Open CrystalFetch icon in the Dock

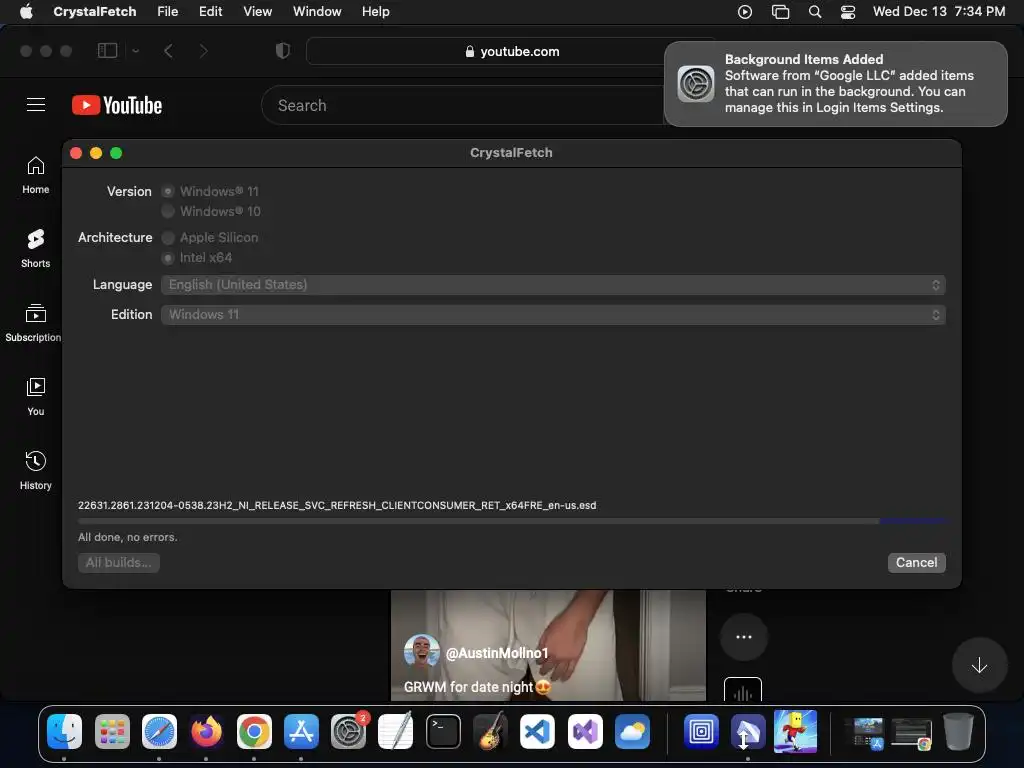pos(748,731)
